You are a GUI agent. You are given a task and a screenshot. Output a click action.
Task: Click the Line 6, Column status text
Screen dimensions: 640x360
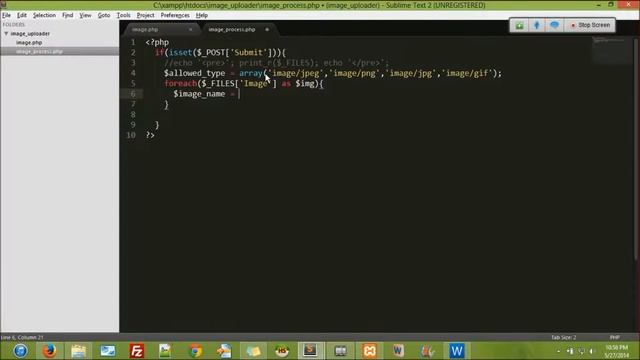(x=22, y=338)
